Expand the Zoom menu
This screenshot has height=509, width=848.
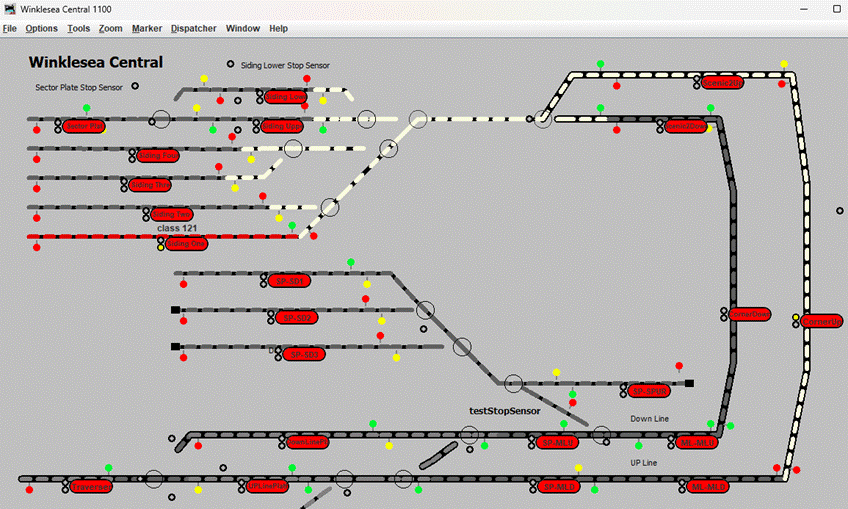(x=110, y=29)
